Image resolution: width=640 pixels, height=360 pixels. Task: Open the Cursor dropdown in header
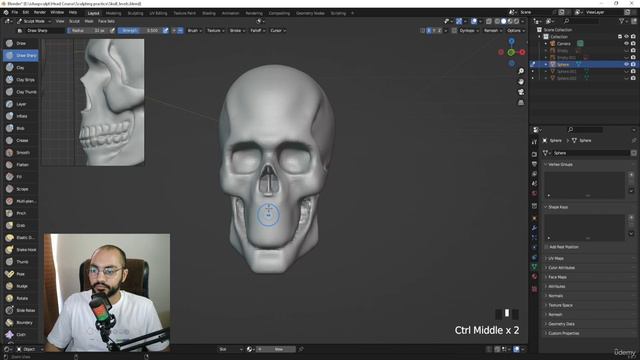click(x=277, y=31)
